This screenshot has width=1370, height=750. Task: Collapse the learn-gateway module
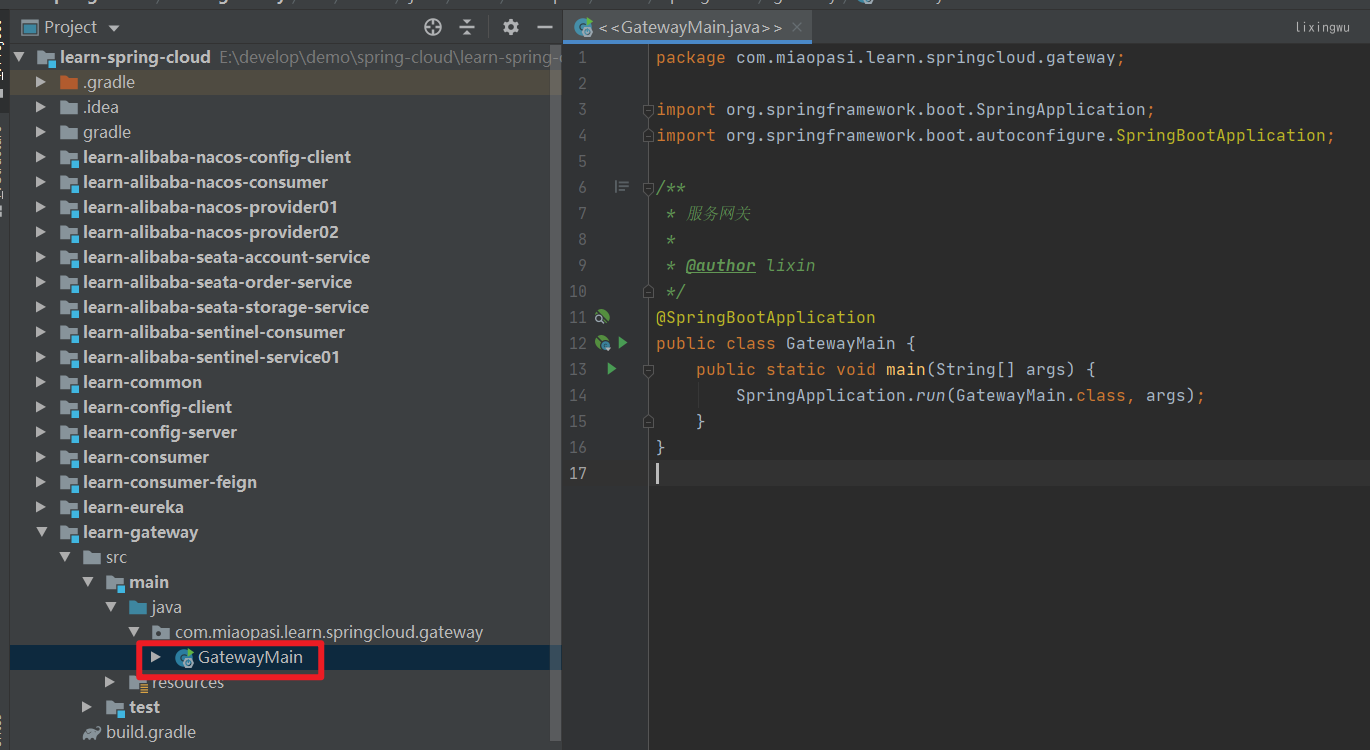pos(41,532)
